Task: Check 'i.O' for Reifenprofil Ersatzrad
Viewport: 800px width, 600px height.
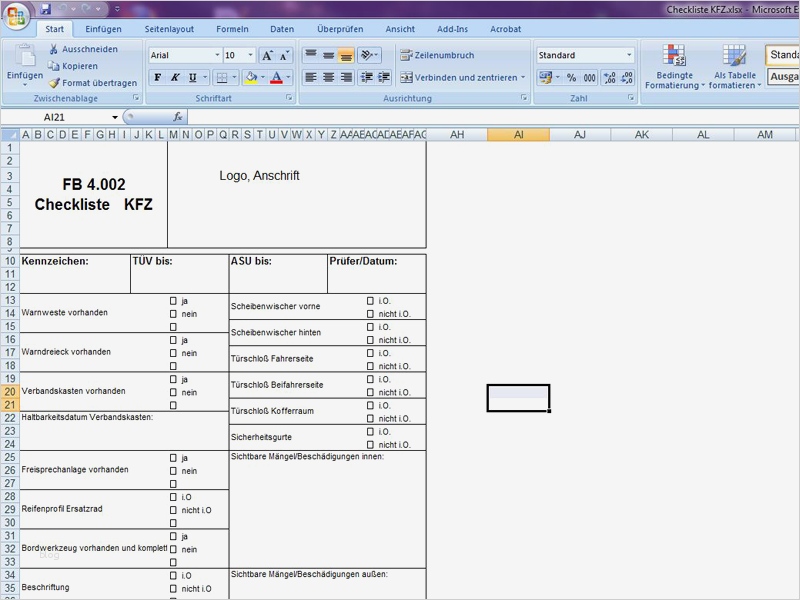Action: (x=173, y=497)
